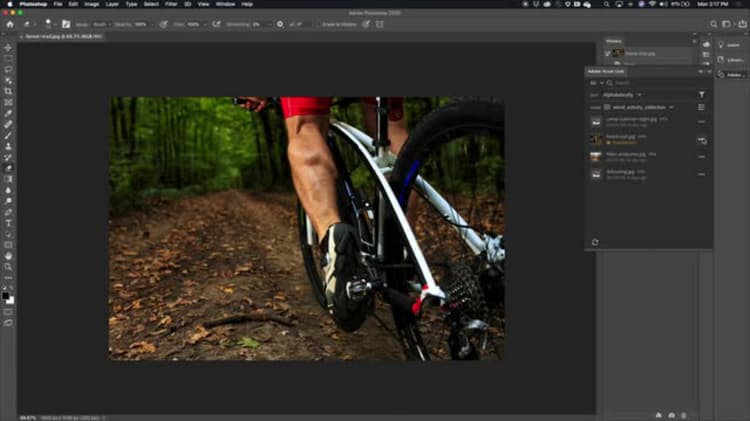
Task: Select the Rectangular Marquee tool
Action: tap(8, 59)
